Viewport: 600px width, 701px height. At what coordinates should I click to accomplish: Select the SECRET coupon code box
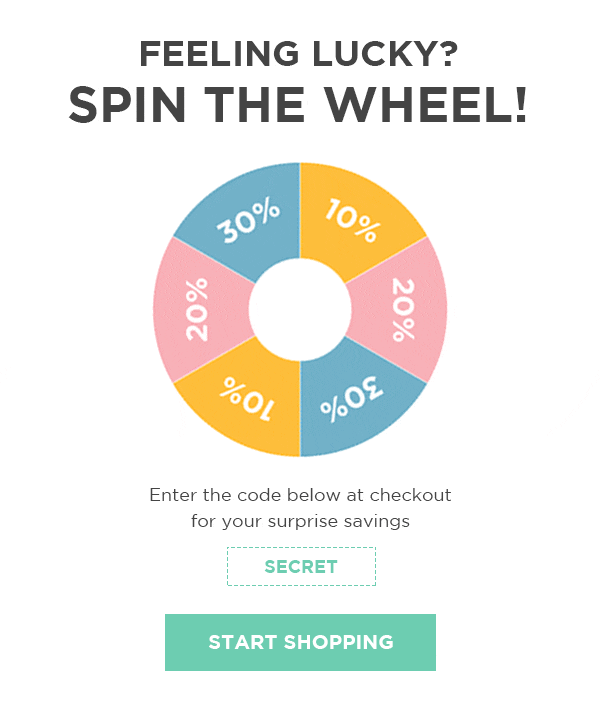pos(301,566)
